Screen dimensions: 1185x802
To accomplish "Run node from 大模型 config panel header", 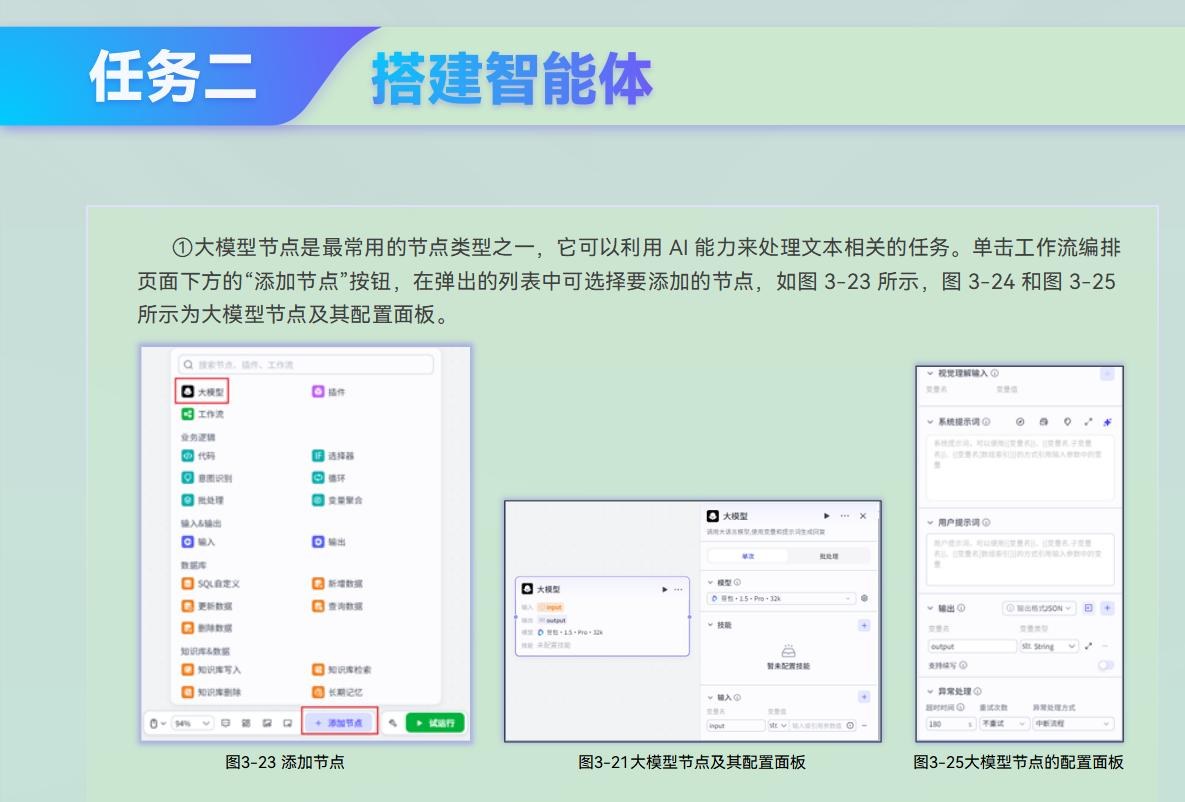I will [827, 516].
